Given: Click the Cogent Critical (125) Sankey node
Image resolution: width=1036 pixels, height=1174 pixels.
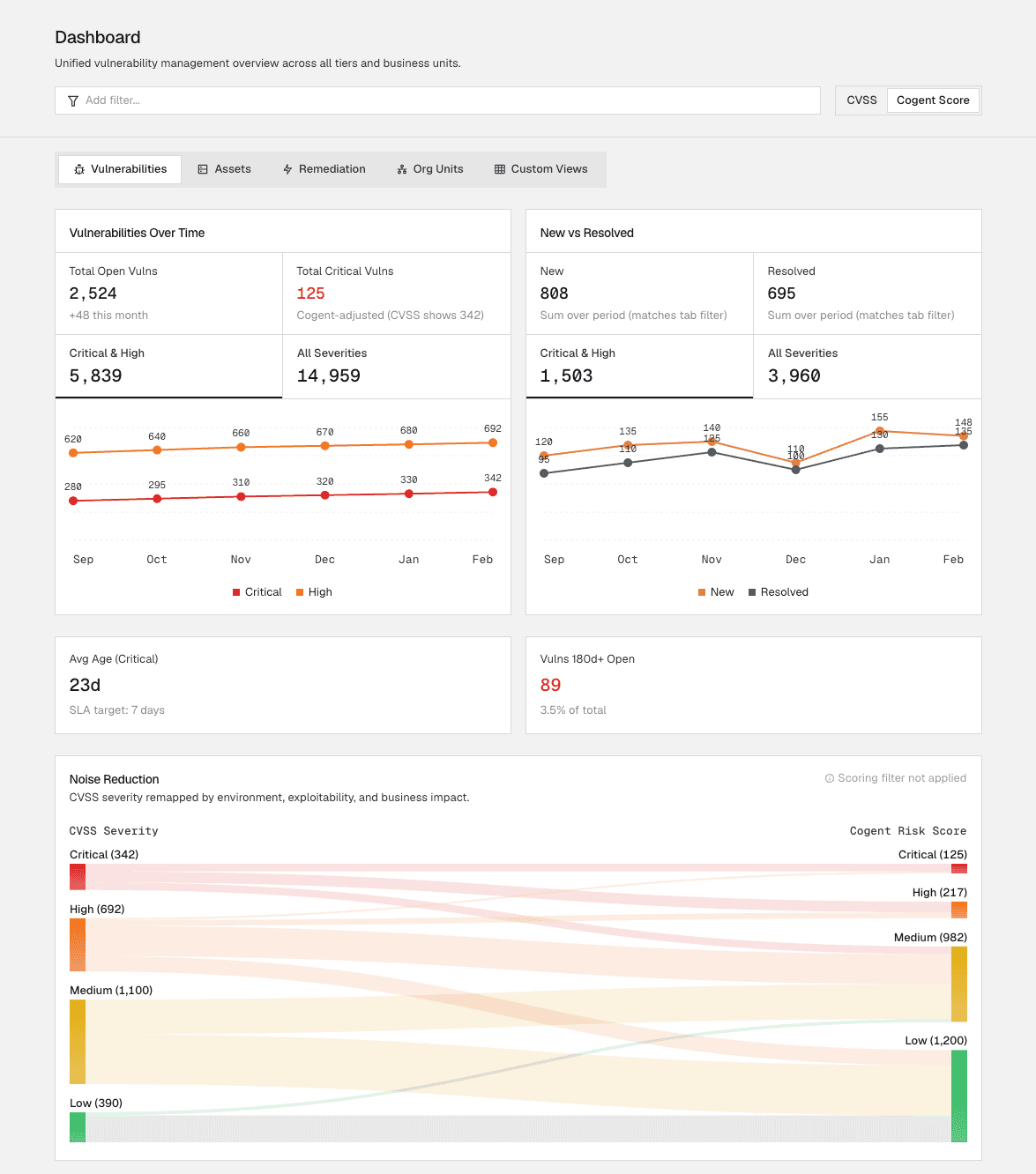Looking at the screenshot, I should click(x=959, y=869).
